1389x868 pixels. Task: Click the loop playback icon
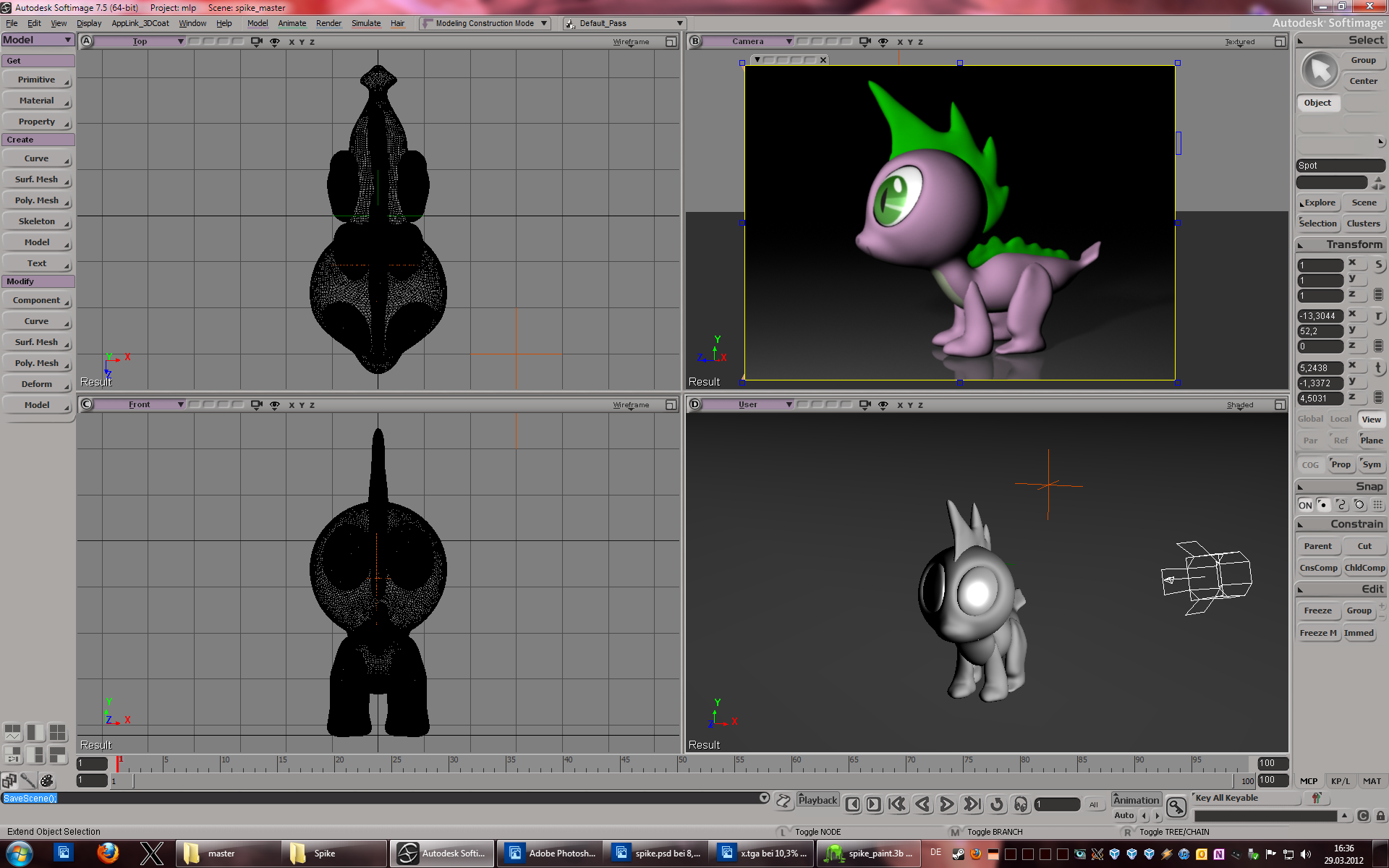(996, 804)
